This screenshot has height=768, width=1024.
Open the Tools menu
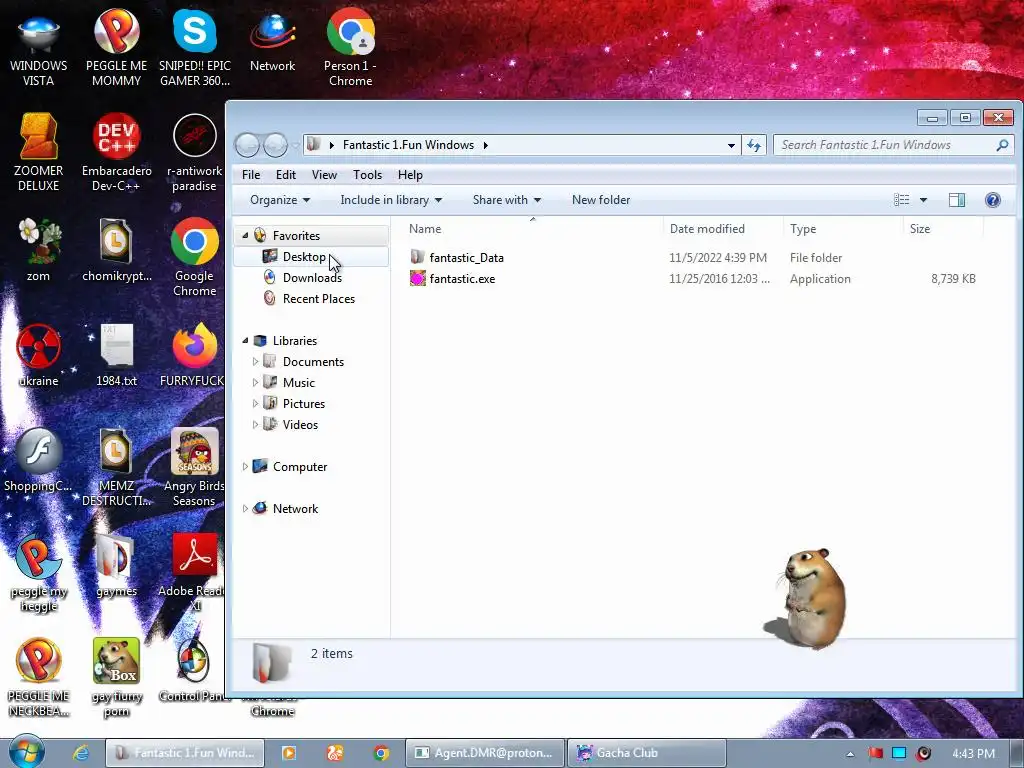click(x=367, y=175)
